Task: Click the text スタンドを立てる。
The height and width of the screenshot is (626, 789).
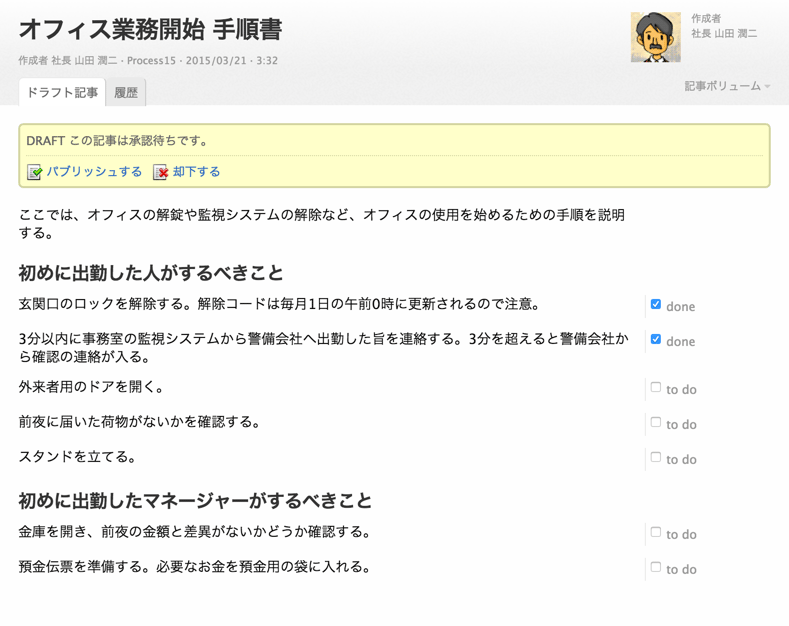Action: [x=77, y=456]
